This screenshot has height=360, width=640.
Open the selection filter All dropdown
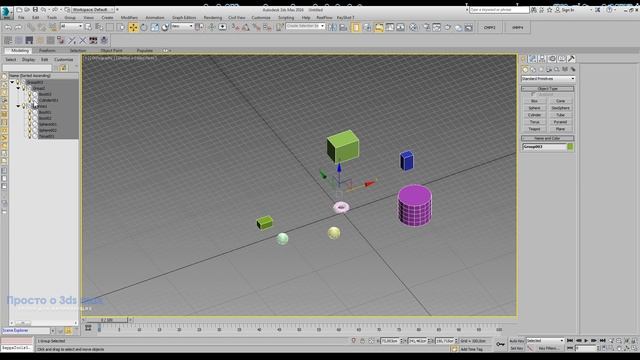coord(71,26)
